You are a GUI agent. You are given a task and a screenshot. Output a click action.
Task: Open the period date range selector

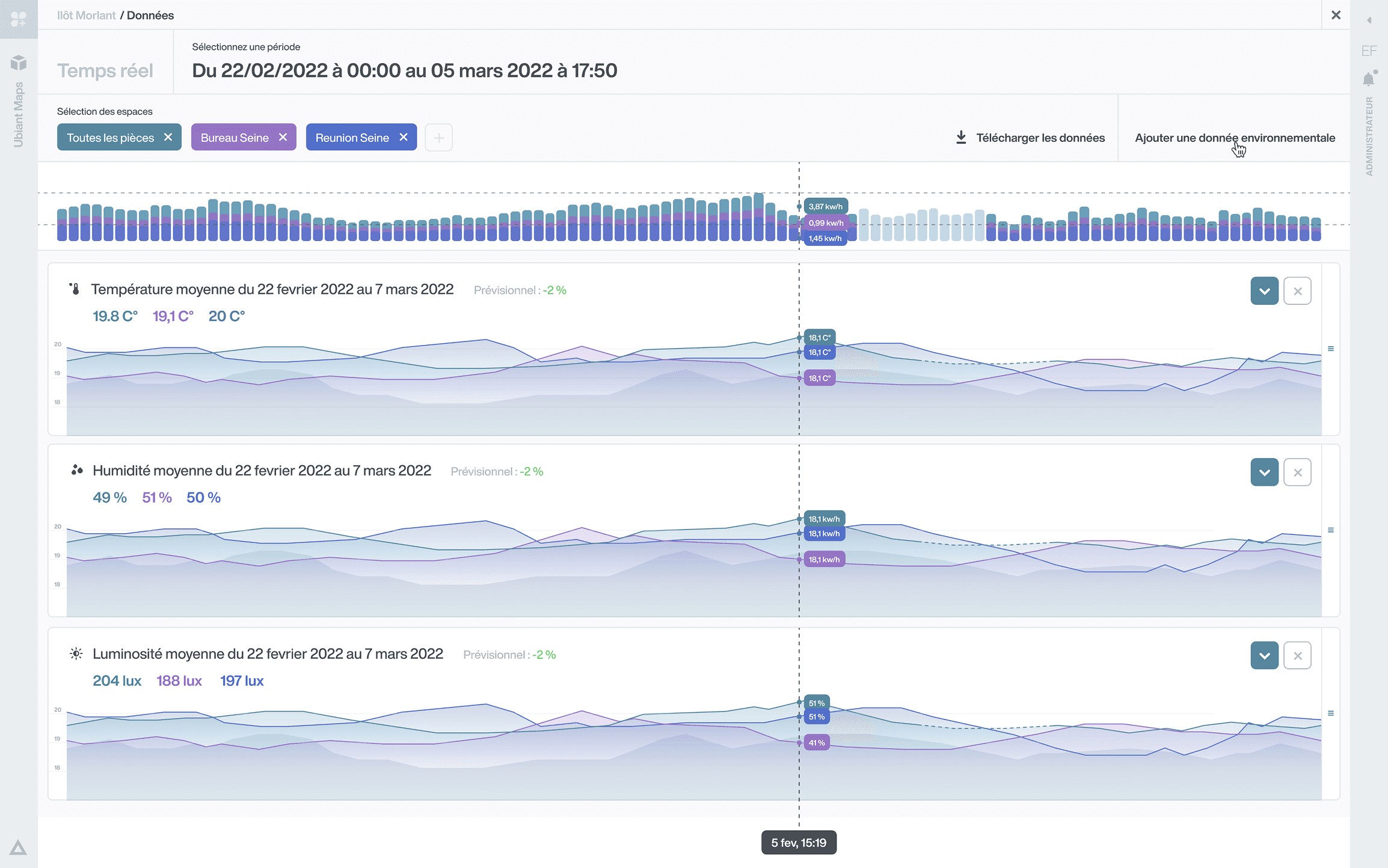[x=404, y=70]
